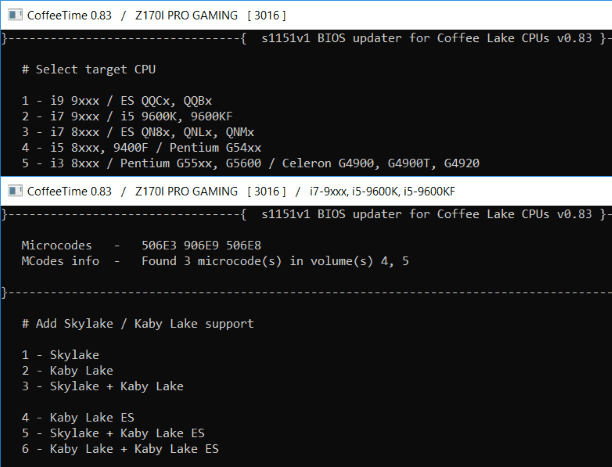
Task: Select option '6 - Kaby Lake + Kaby Lake ES'
Action: tap(120, 449)
